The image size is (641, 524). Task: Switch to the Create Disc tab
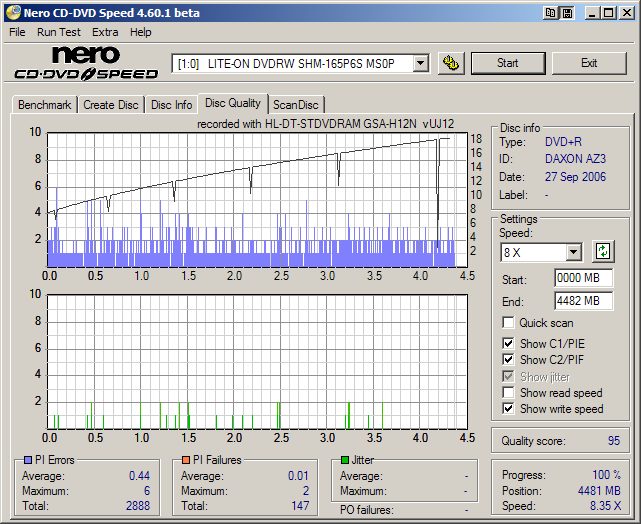[111, 105]
